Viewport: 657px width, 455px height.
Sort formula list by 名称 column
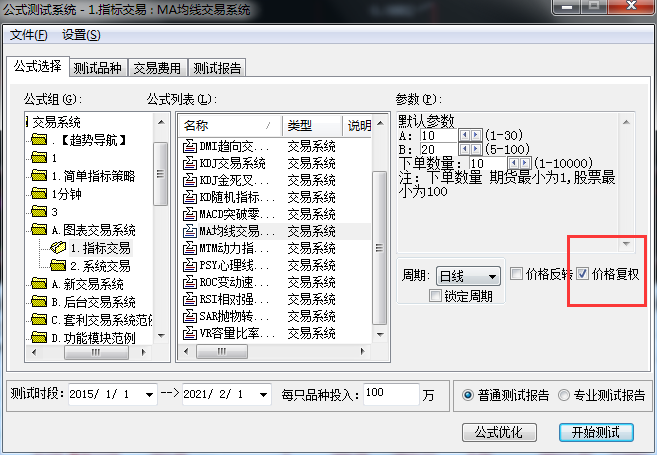(230, 125)
